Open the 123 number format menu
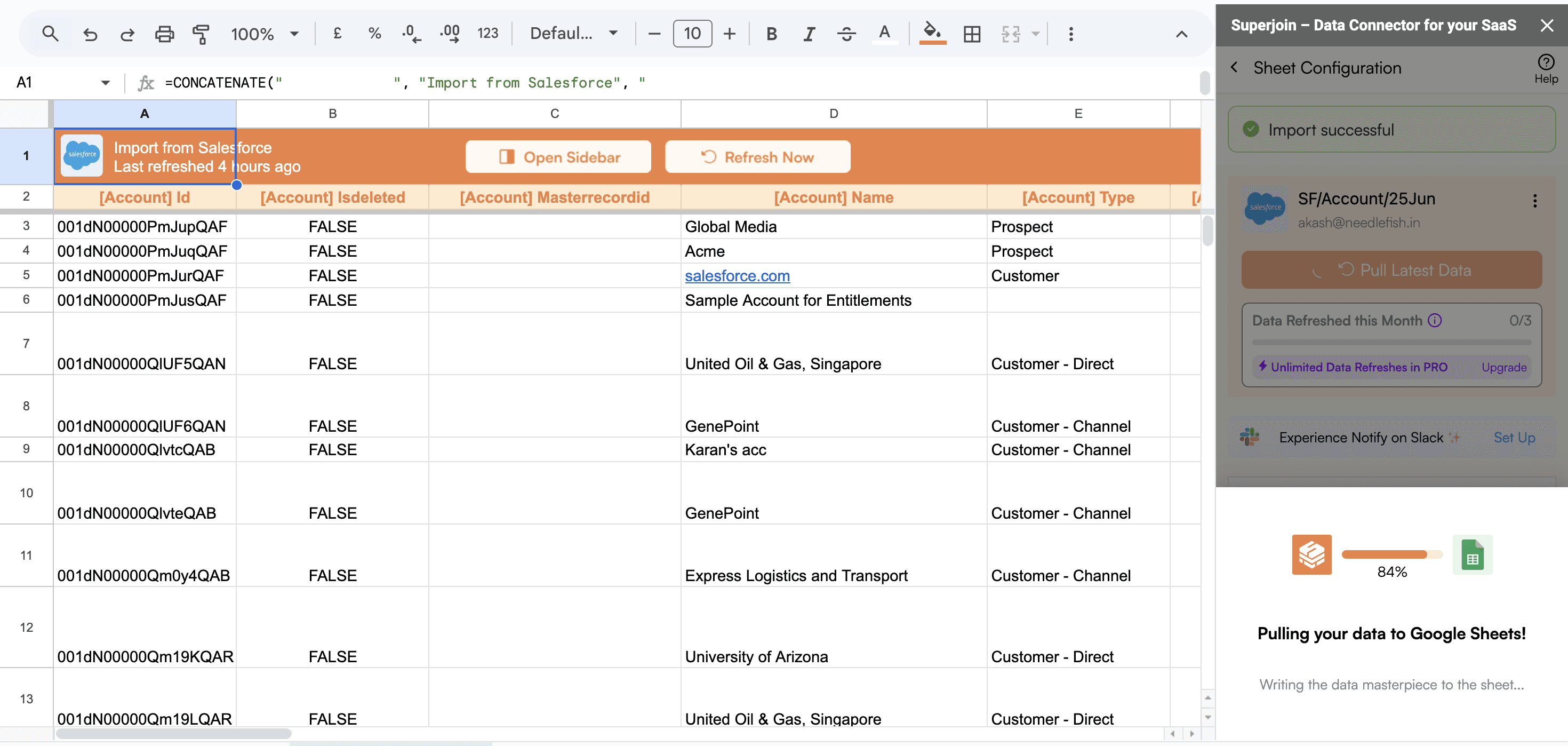Image resolution: width=1568 pixels, height=746 pixels. click(x=487, y=34)
